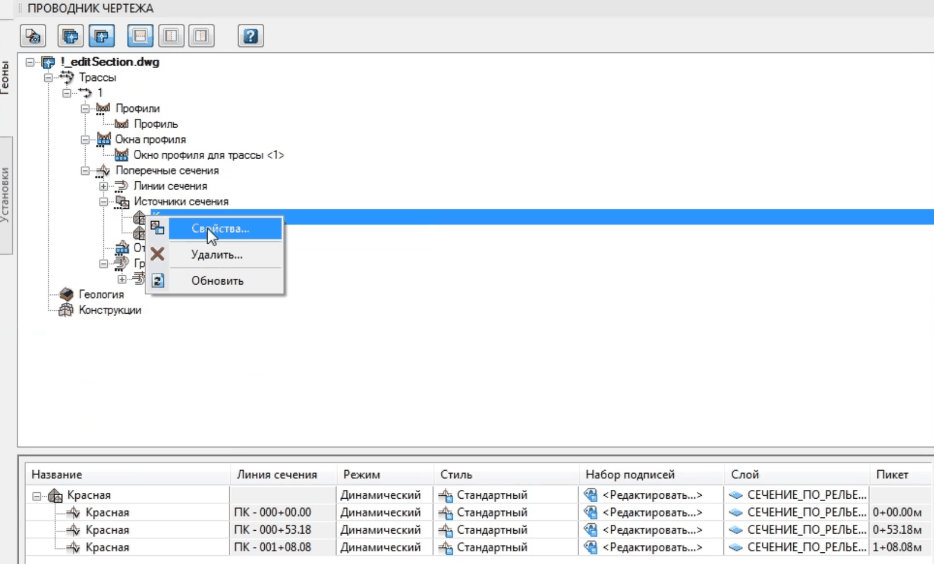Click the Пикет column header
The width and height of the screenshot is (934, 564).
coord(892,474)
